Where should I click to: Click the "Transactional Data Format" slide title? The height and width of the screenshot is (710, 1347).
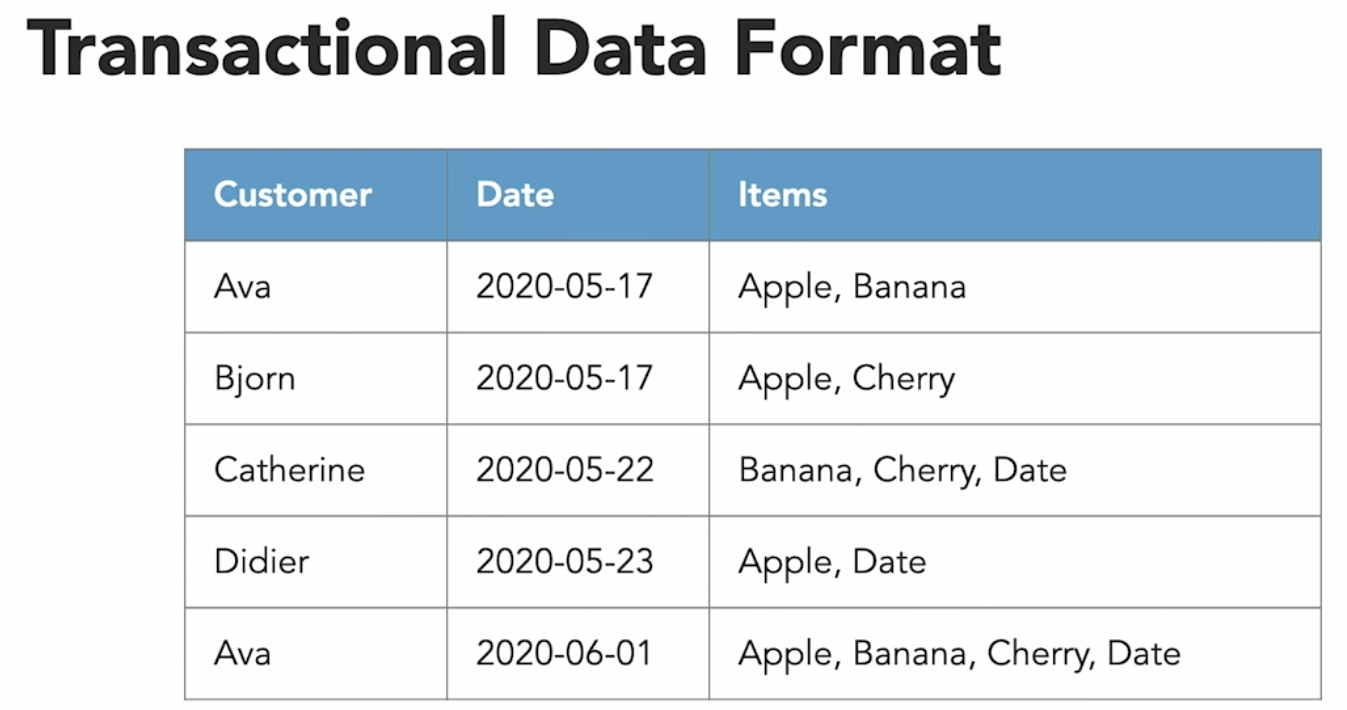513,48
